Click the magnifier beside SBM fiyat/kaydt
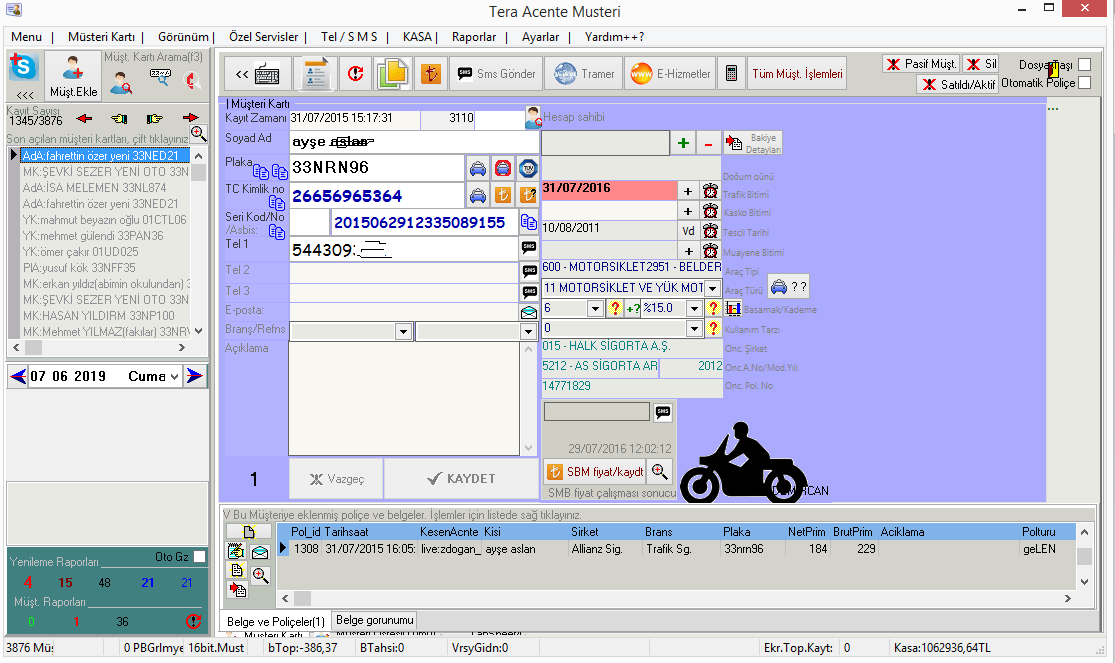1115x663 pixels. click(659, 471)
